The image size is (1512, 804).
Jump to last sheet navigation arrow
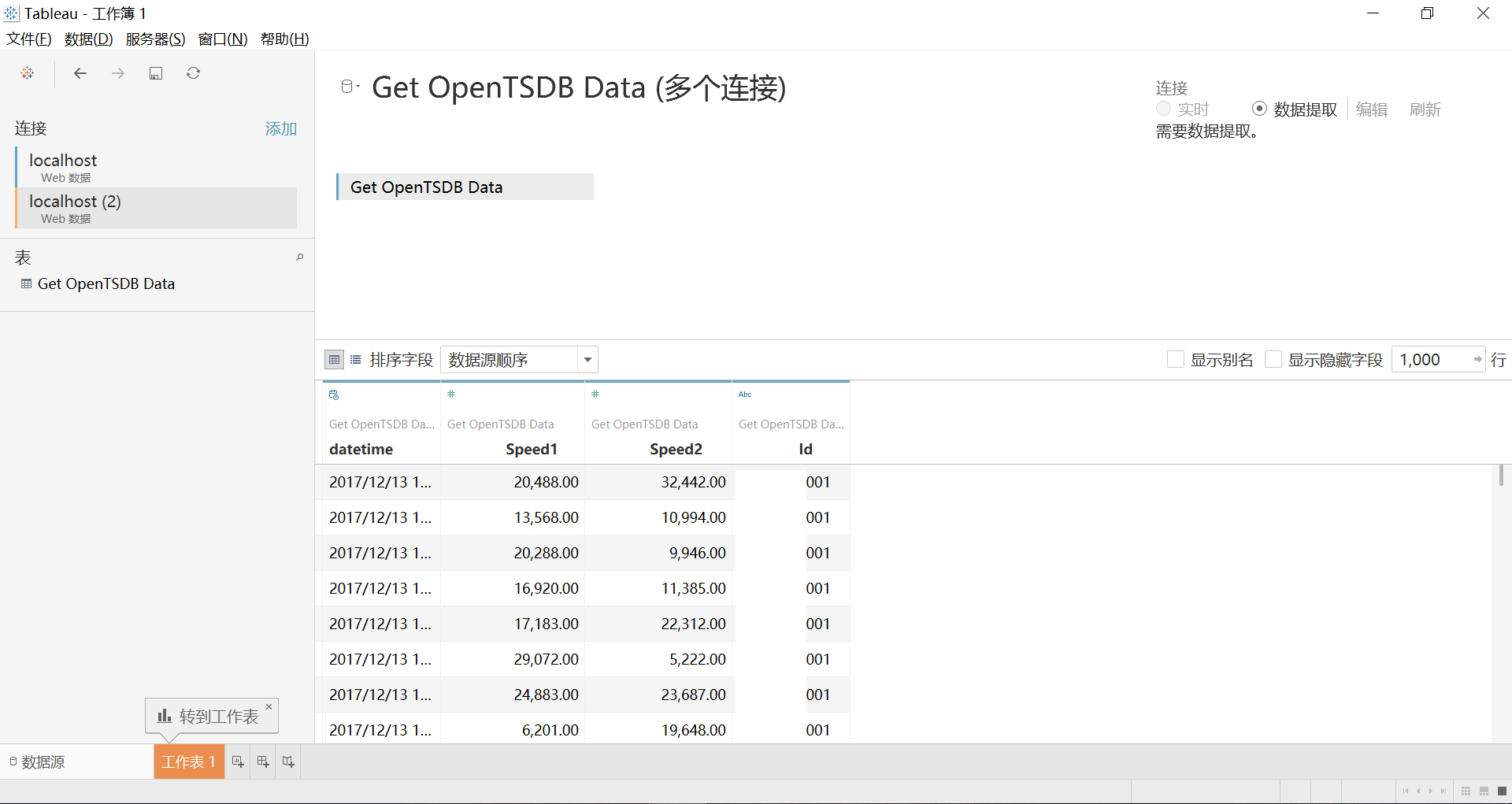[x=1443, y=791]
